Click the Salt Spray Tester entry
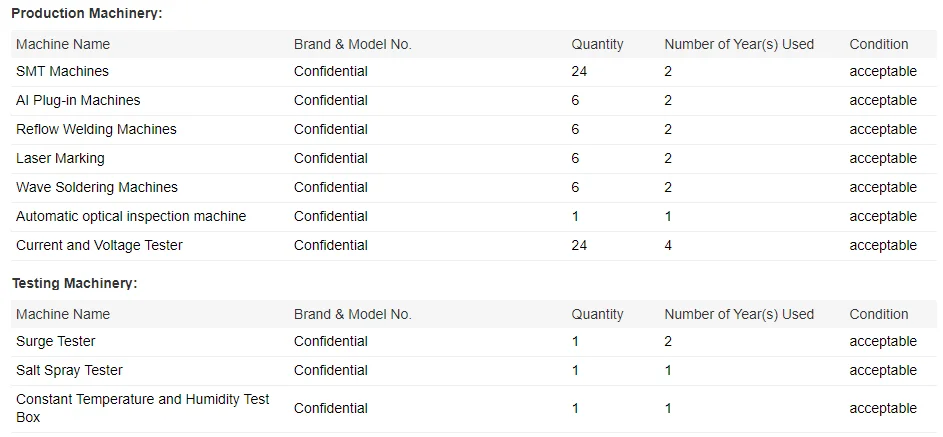This screenshot has height=437, width=943. point(69,370)
